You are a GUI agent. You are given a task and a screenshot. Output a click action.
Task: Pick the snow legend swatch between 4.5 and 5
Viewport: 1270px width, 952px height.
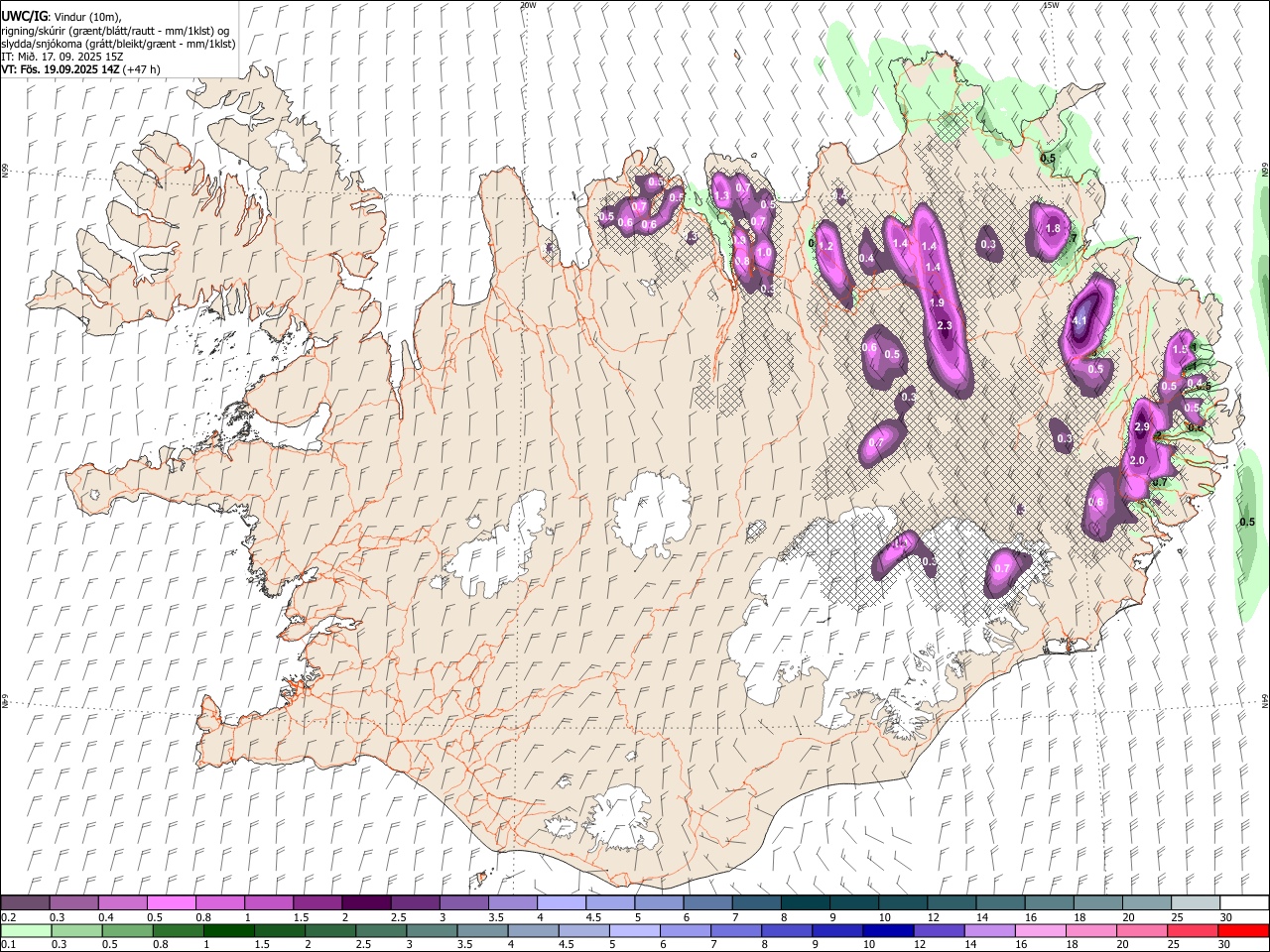coord(609,902)
